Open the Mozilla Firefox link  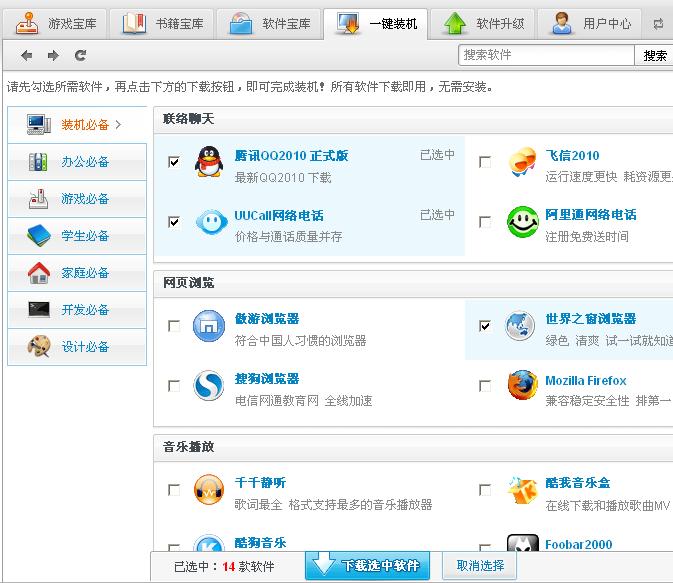click(x=585, y=380)
